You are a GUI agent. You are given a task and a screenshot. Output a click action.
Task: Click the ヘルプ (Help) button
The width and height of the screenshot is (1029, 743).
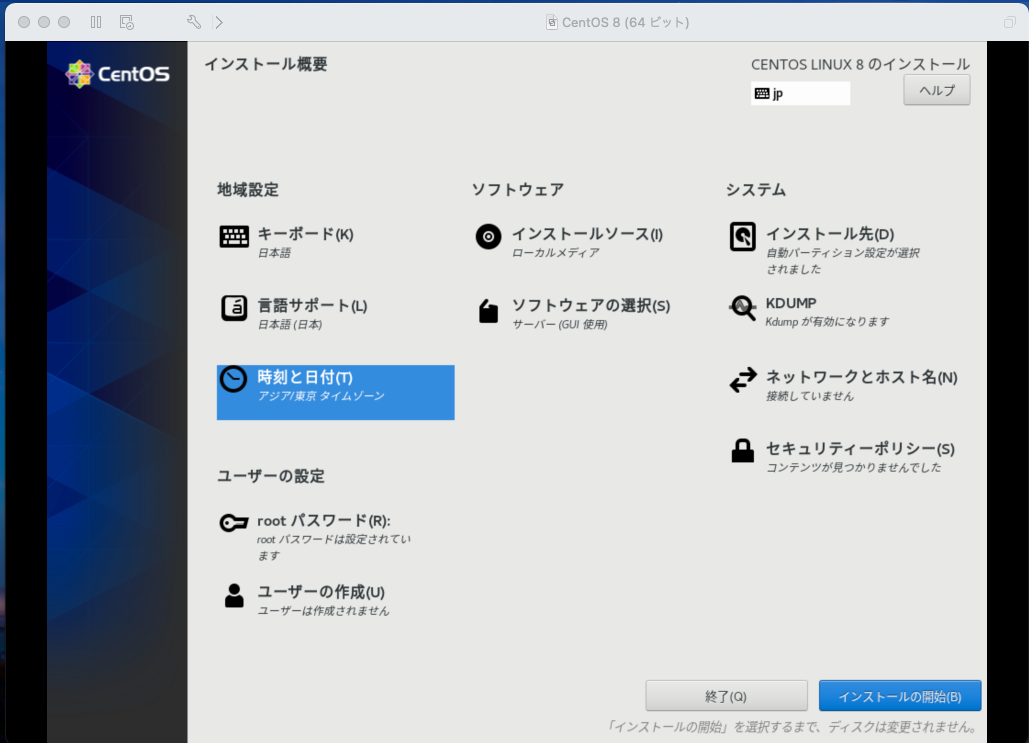pos(935,89)
